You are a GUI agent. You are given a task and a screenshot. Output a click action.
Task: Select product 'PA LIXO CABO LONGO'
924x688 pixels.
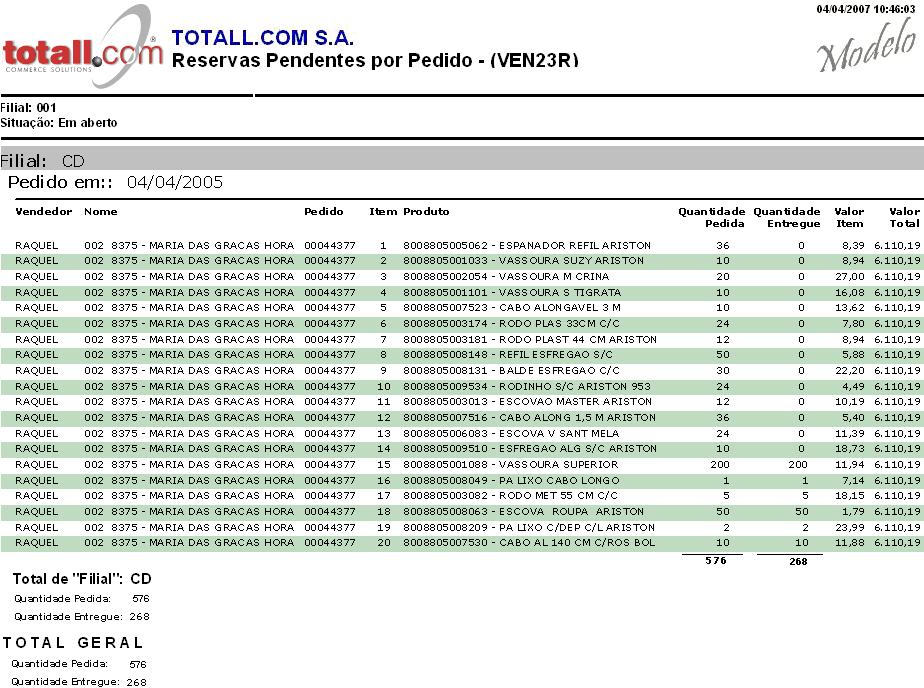click(559, 481)
